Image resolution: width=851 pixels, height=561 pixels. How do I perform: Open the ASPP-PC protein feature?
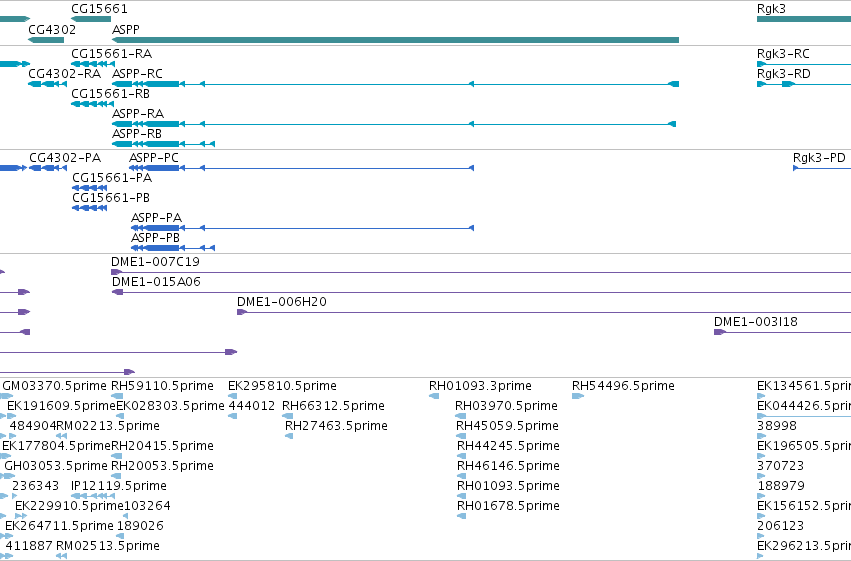click(x=154, y=158)
